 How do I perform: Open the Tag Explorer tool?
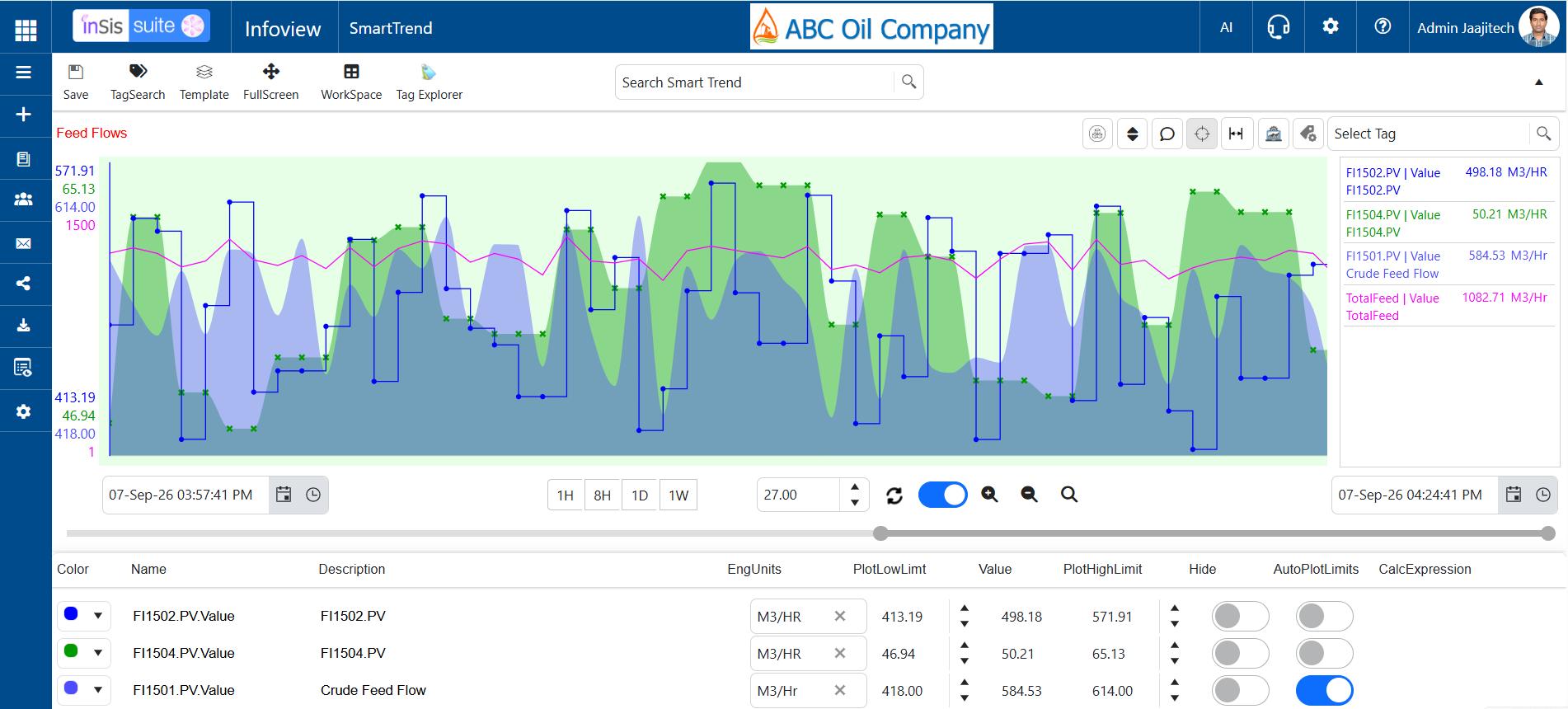(429, 82)
